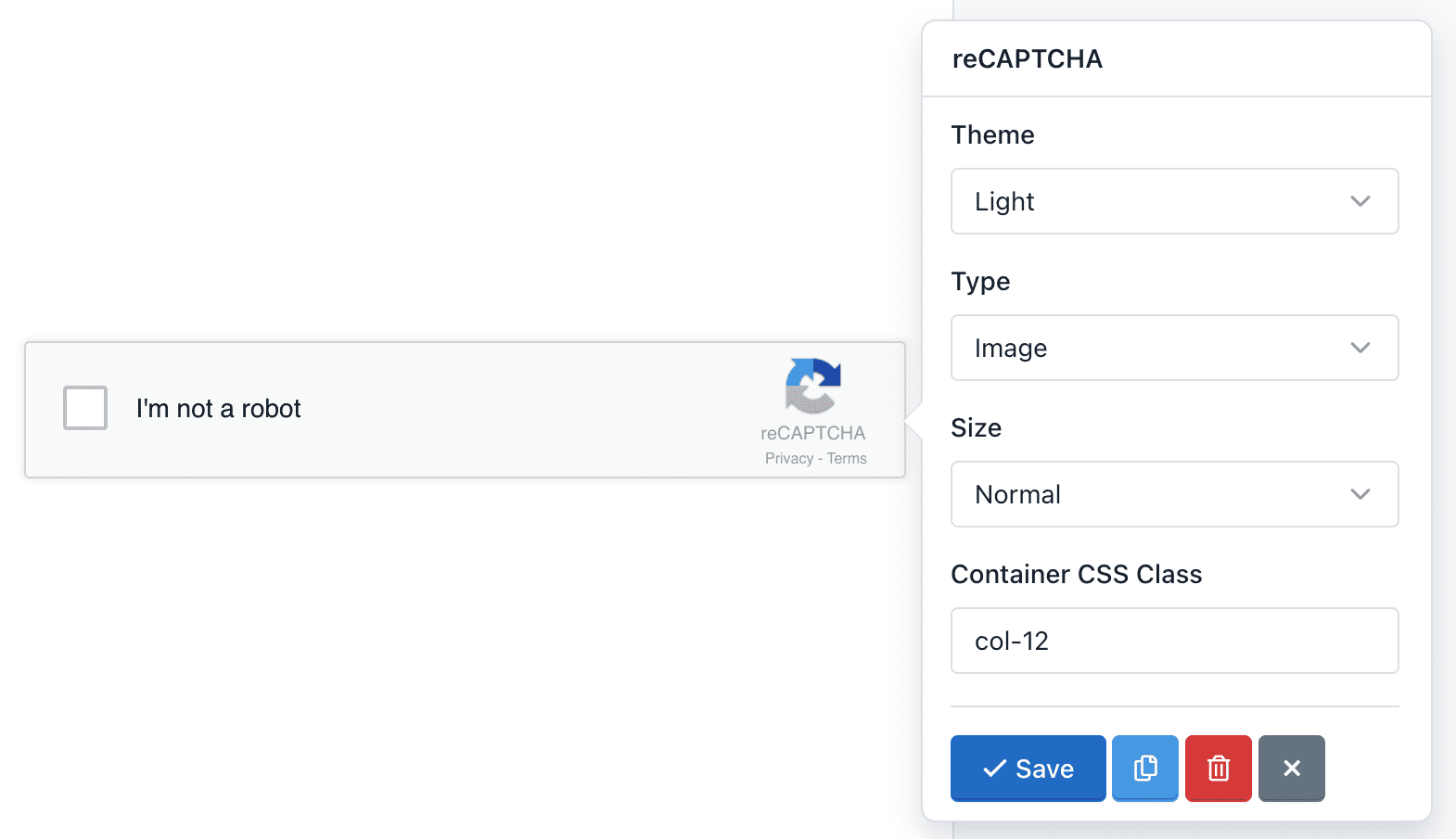Expand the Type dropdown showing Image
This screenshot has height=839, width=1456.
tap(1174, 348)
